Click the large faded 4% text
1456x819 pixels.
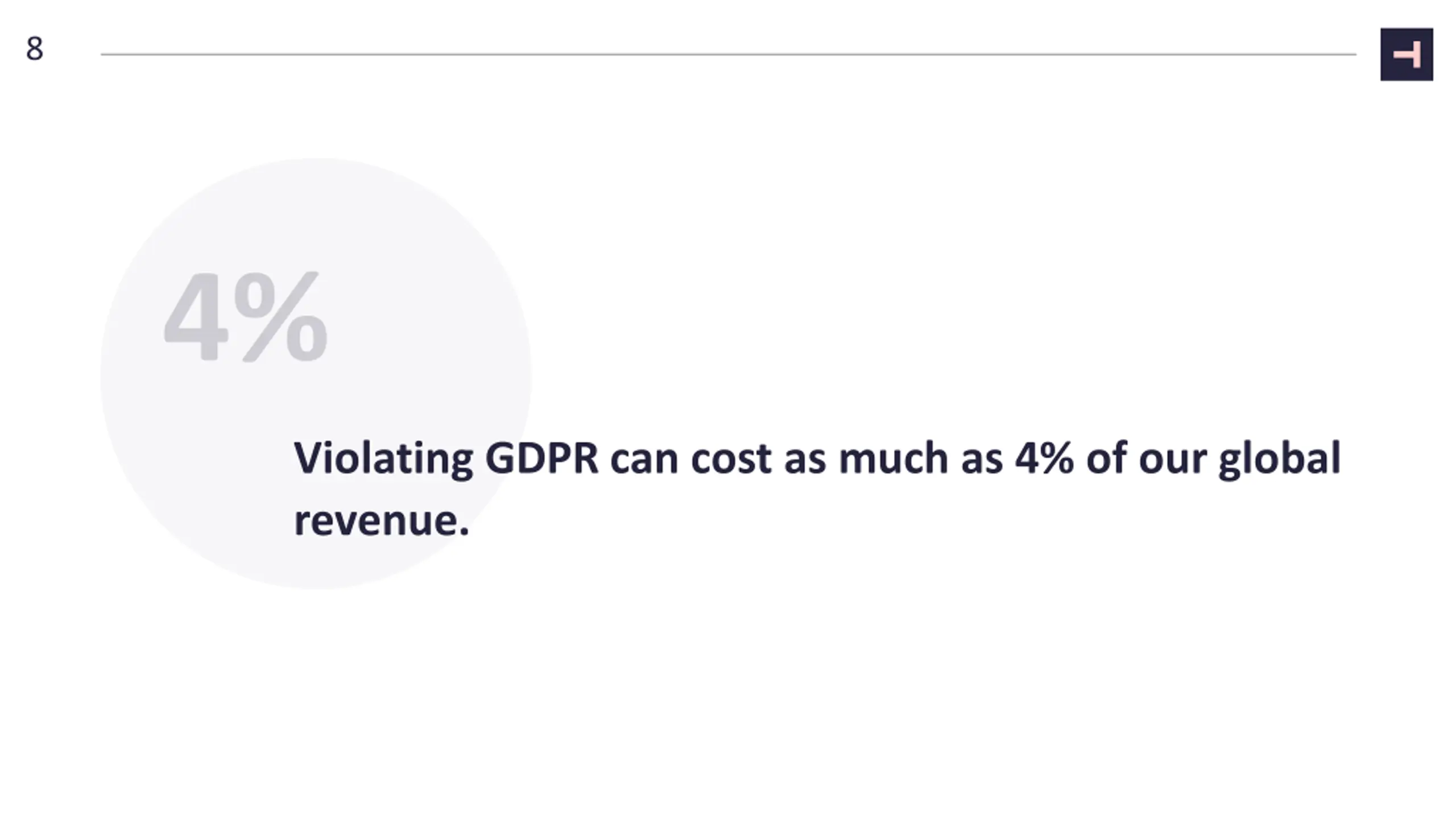click(246, 316)
